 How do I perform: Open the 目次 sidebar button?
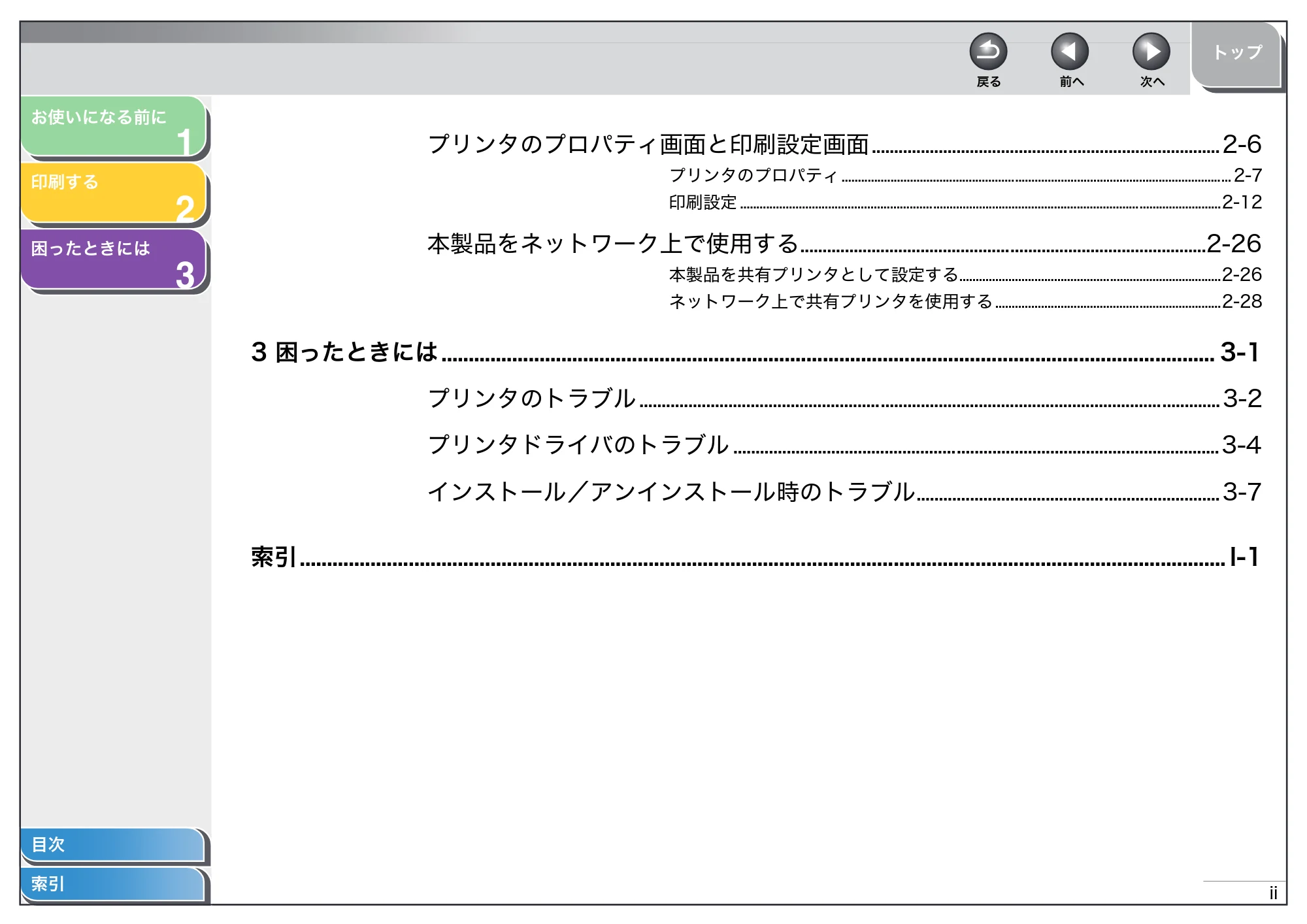[x=112, y=844]
